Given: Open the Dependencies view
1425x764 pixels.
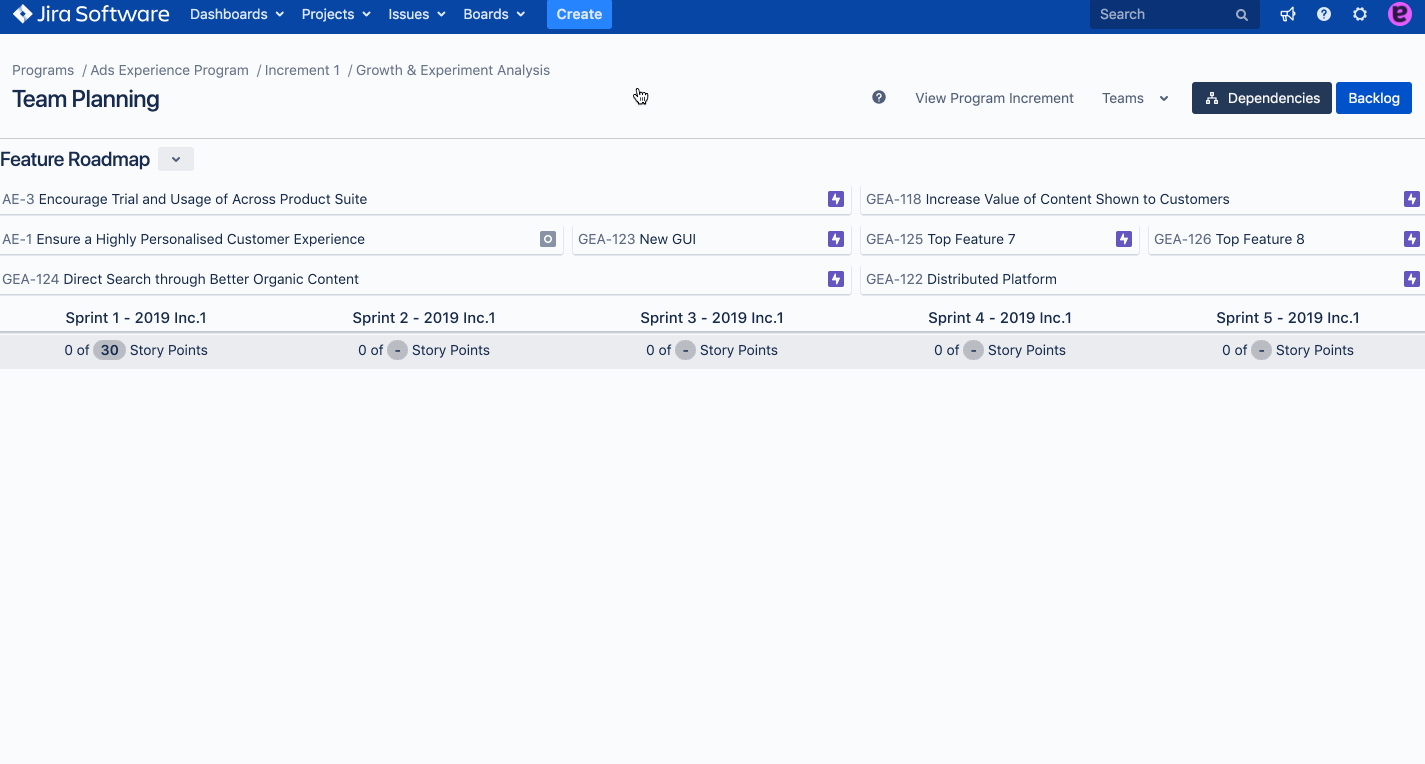Looking at the screenshot, I should click(1262, 98).
